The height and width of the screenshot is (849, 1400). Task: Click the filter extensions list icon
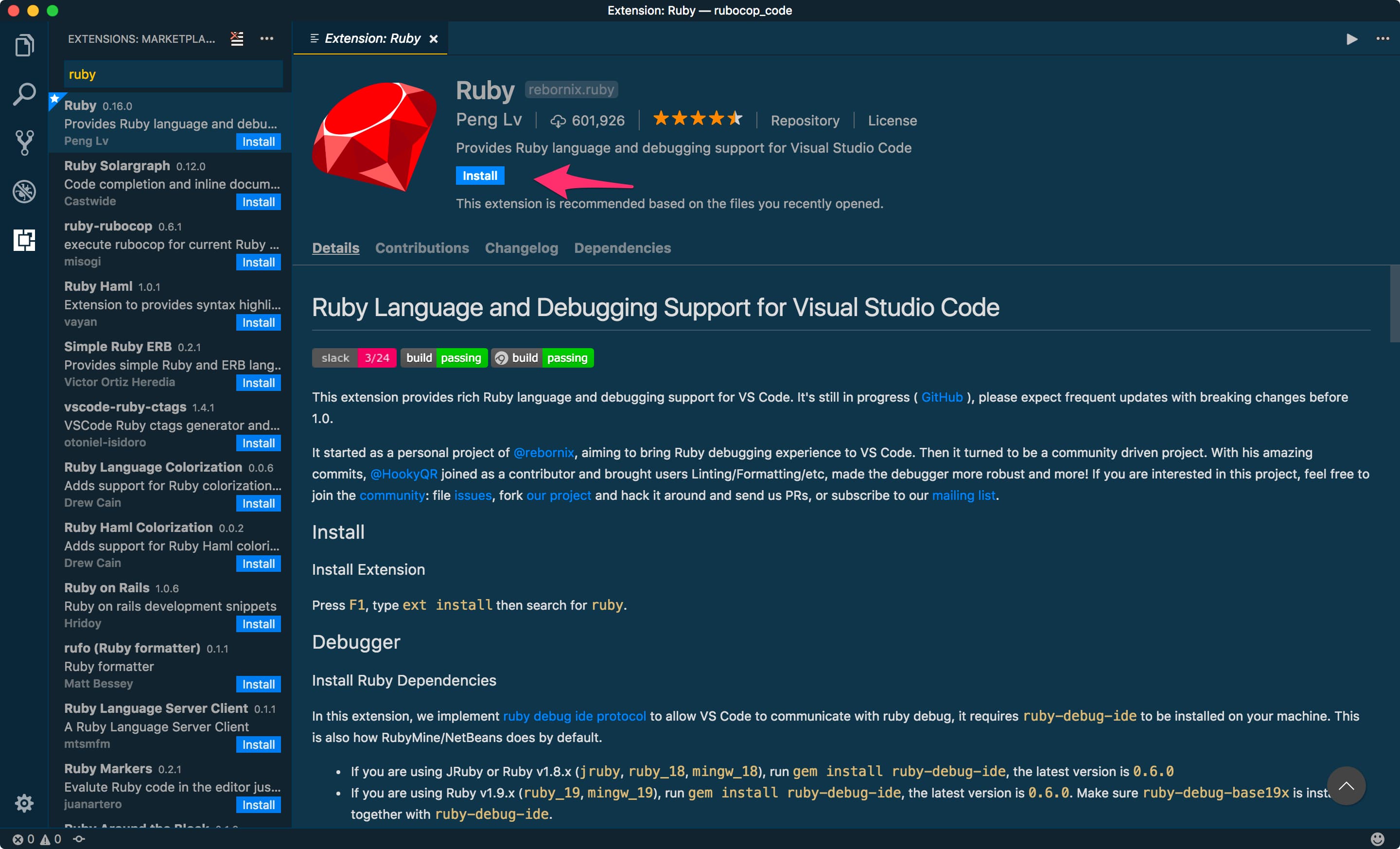coord(237,38)
